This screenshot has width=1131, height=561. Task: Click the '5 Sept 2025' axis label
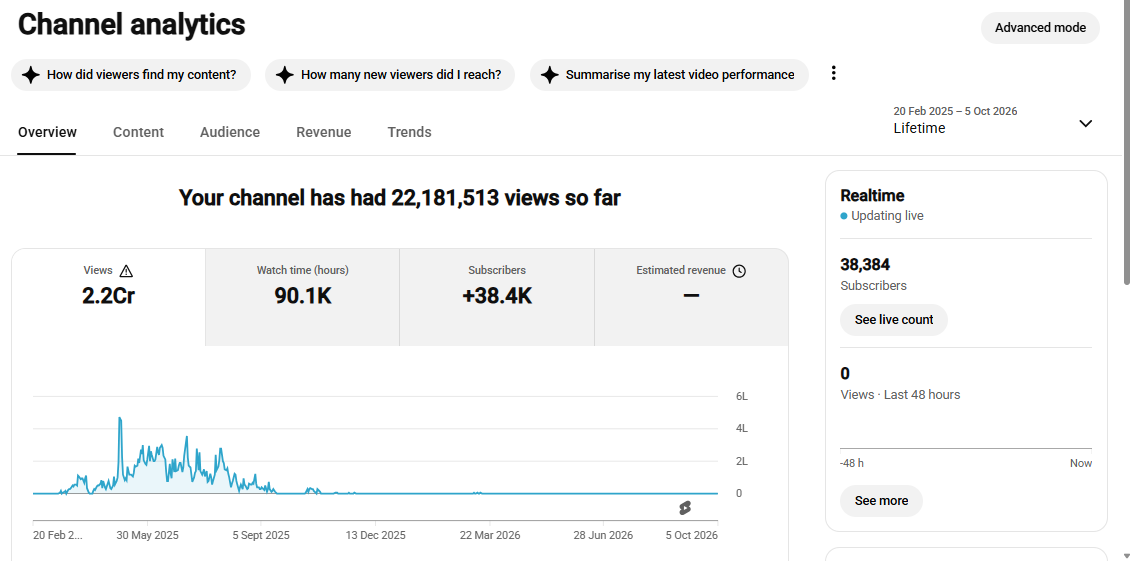click(261, 536)
